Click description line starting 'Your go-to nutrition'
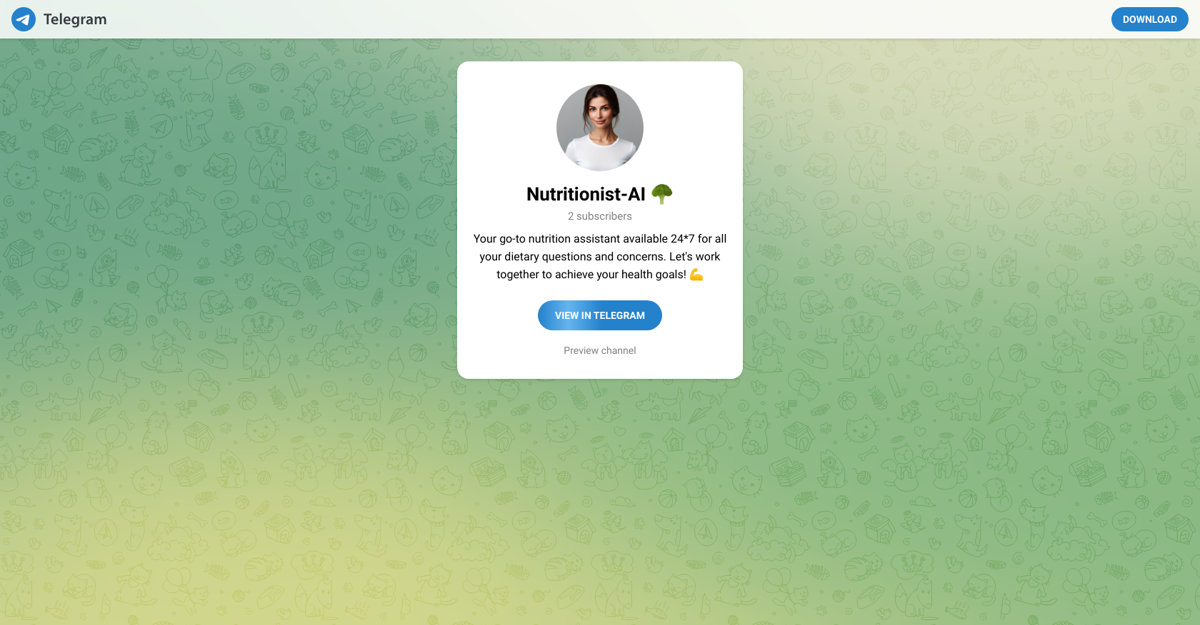The image size is (1200, 625). (x=600, y=238)
